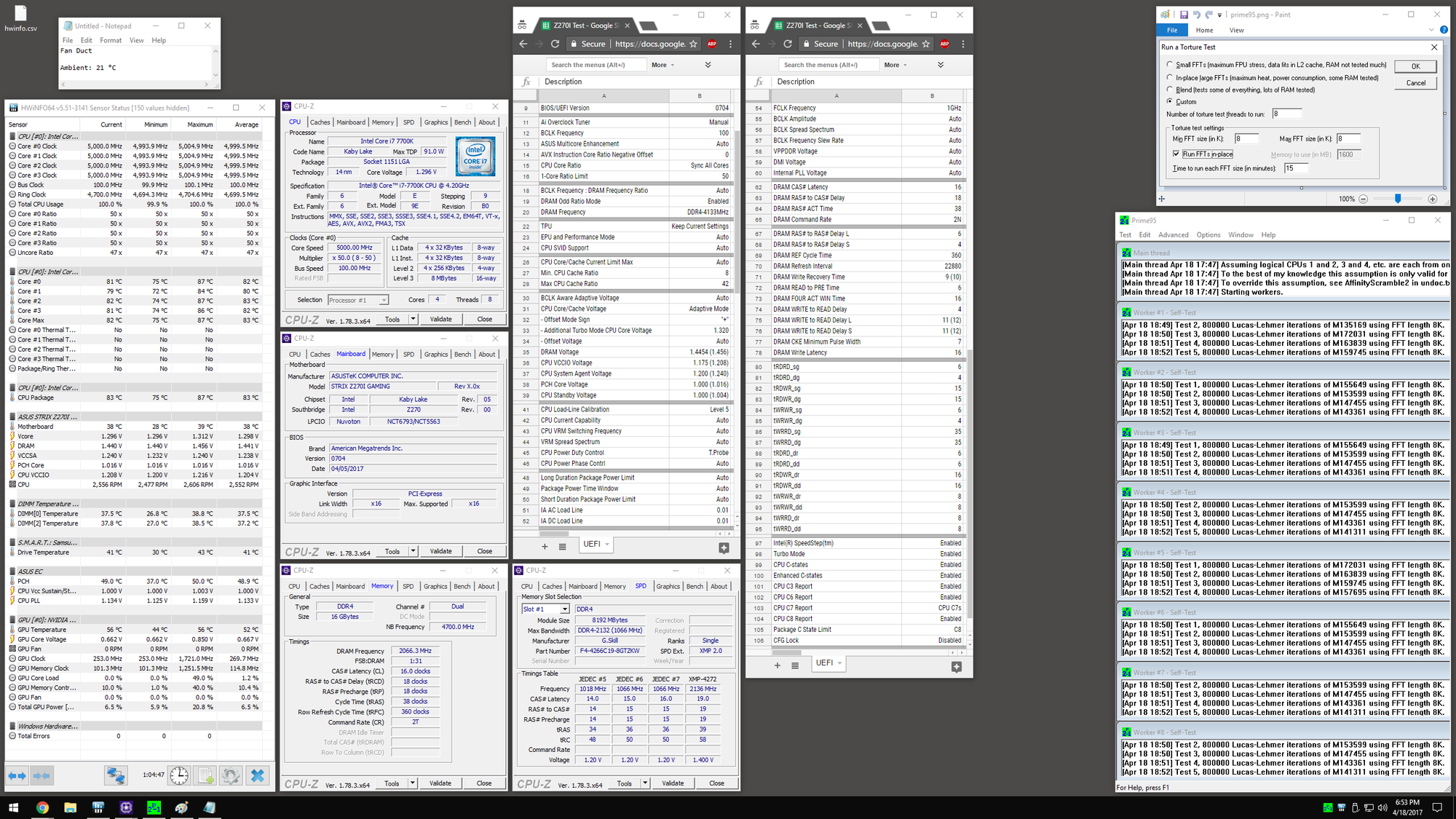Image resolution: width=1456 pixels, height=819 pixels.
Task: Open the More dropdown in left Google Sheets
Action: (662, 65)
